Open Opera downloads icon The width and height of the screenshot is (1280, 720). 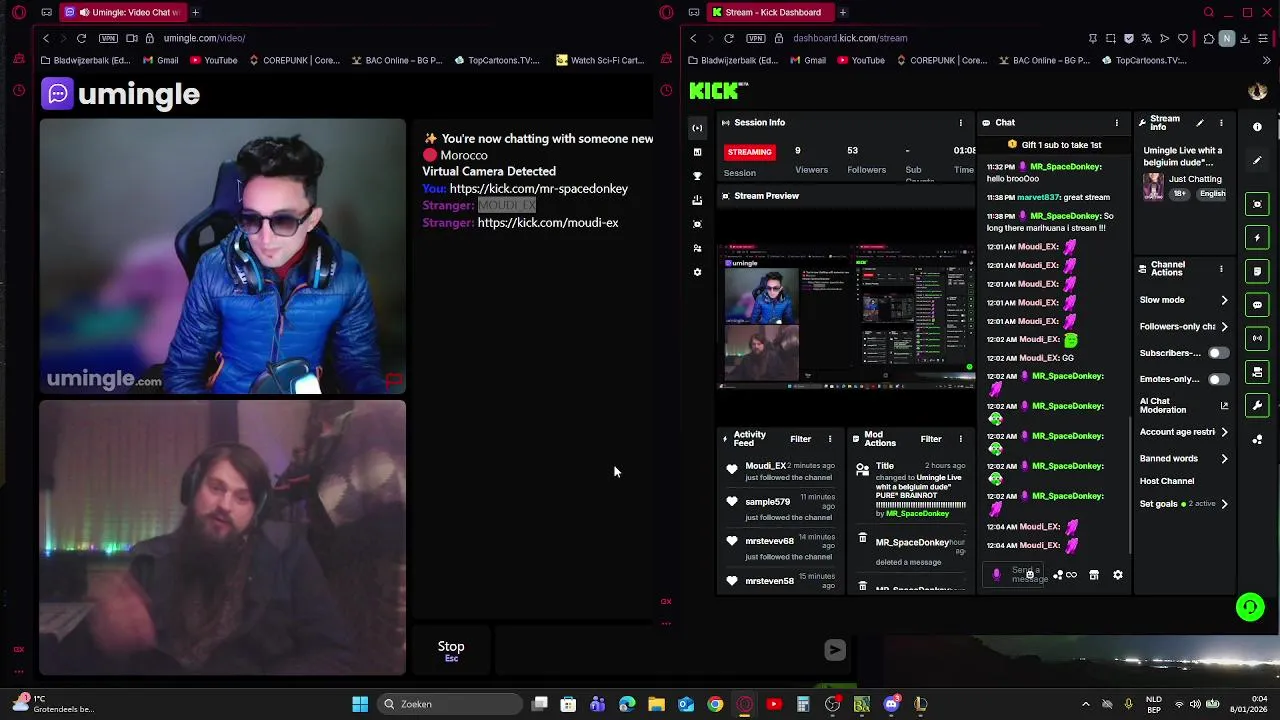point(1246,38)
